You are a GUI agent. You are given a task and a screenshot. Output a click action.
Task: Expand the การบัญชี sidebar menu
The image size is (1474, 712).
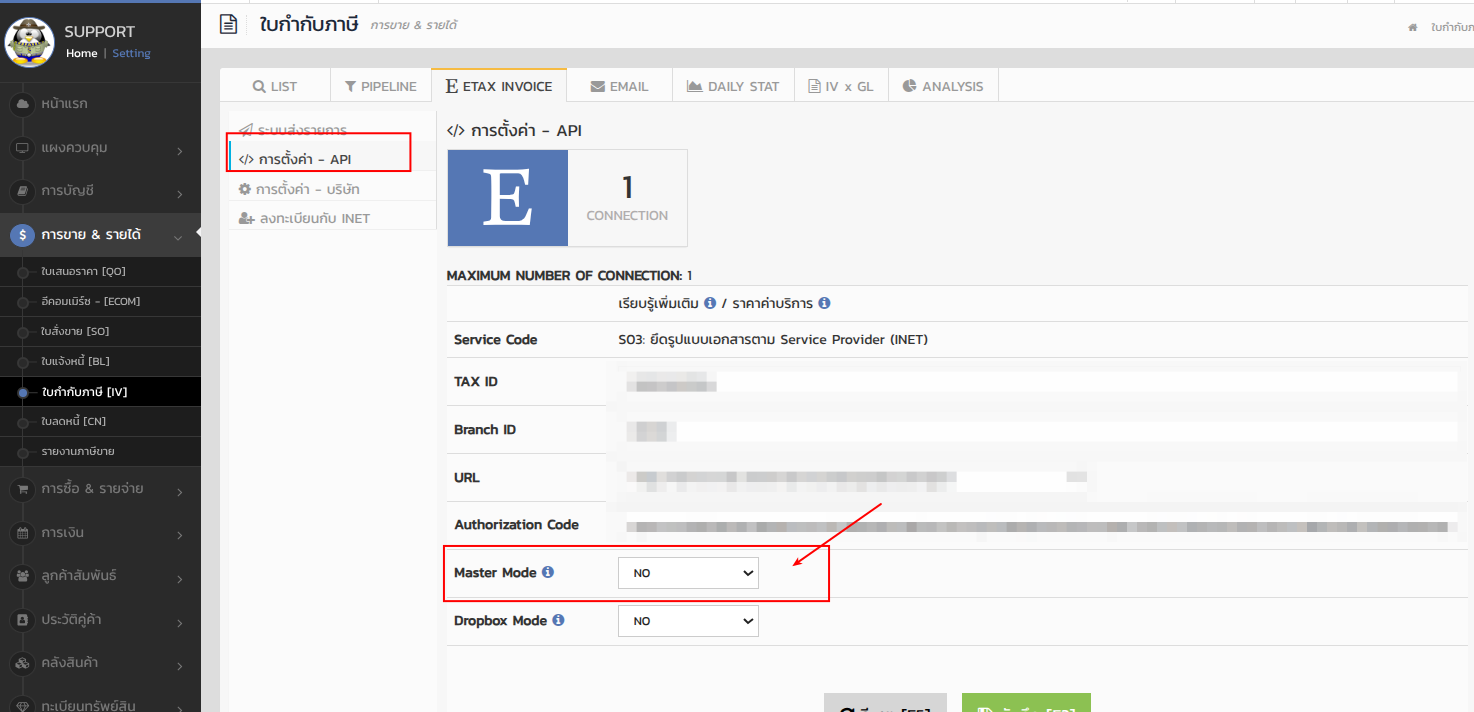(x=100, y=191)
